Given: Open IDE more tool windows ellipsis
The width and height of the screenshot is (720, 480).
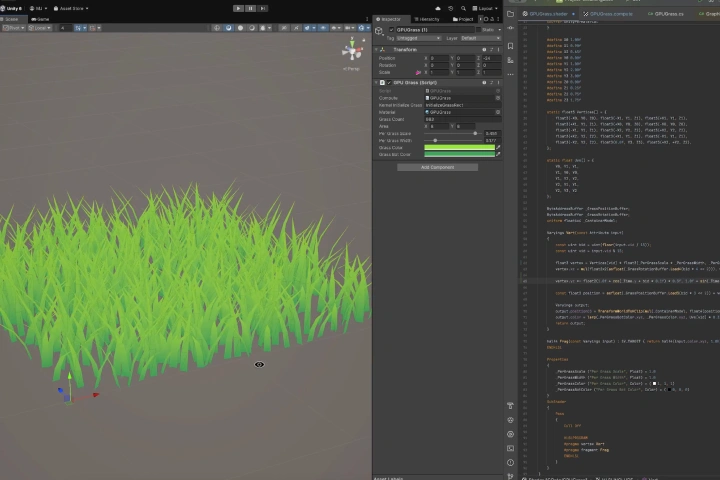Looking at the screenshot, I should point(510,74).
